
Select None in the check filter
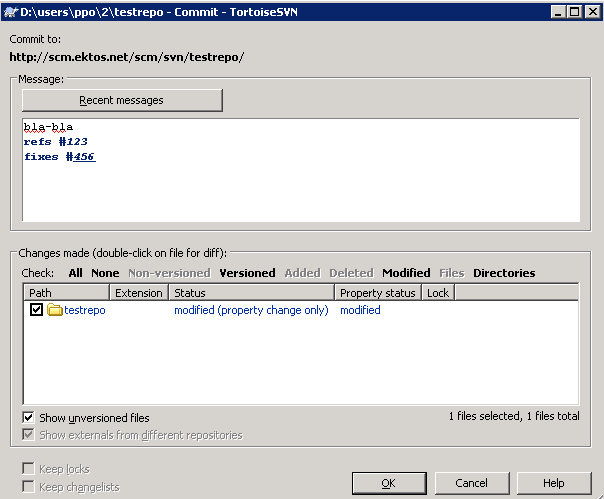[x=105, y=273]
